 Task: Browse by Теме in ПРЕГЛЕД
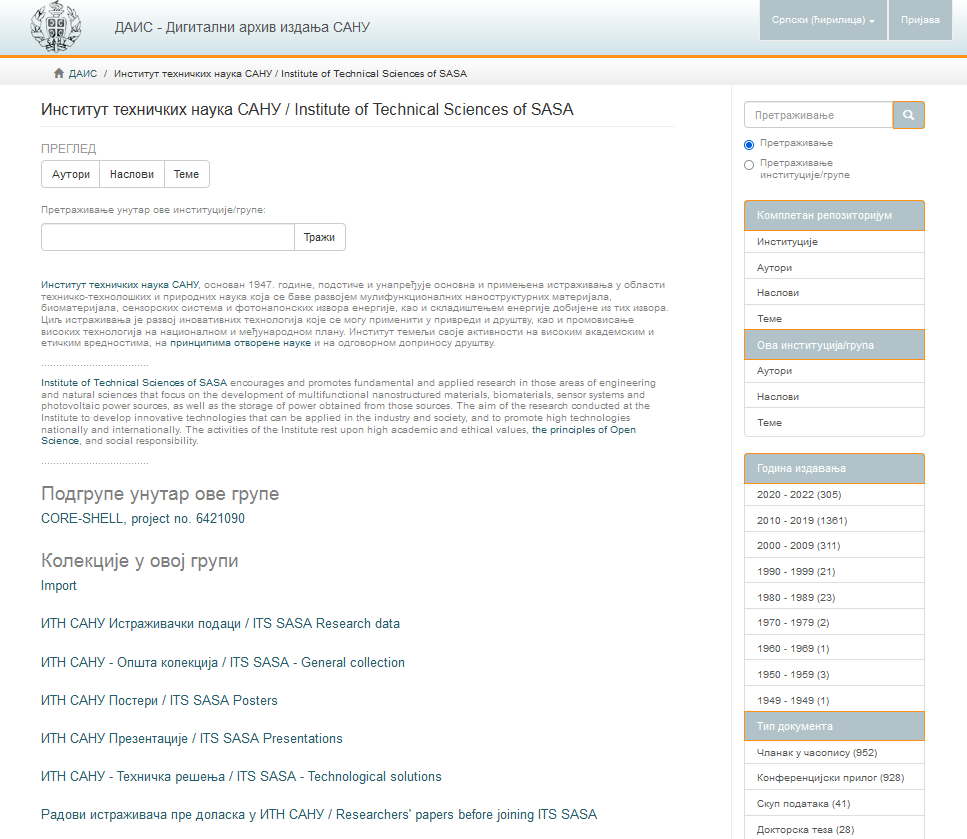point(186,174)
